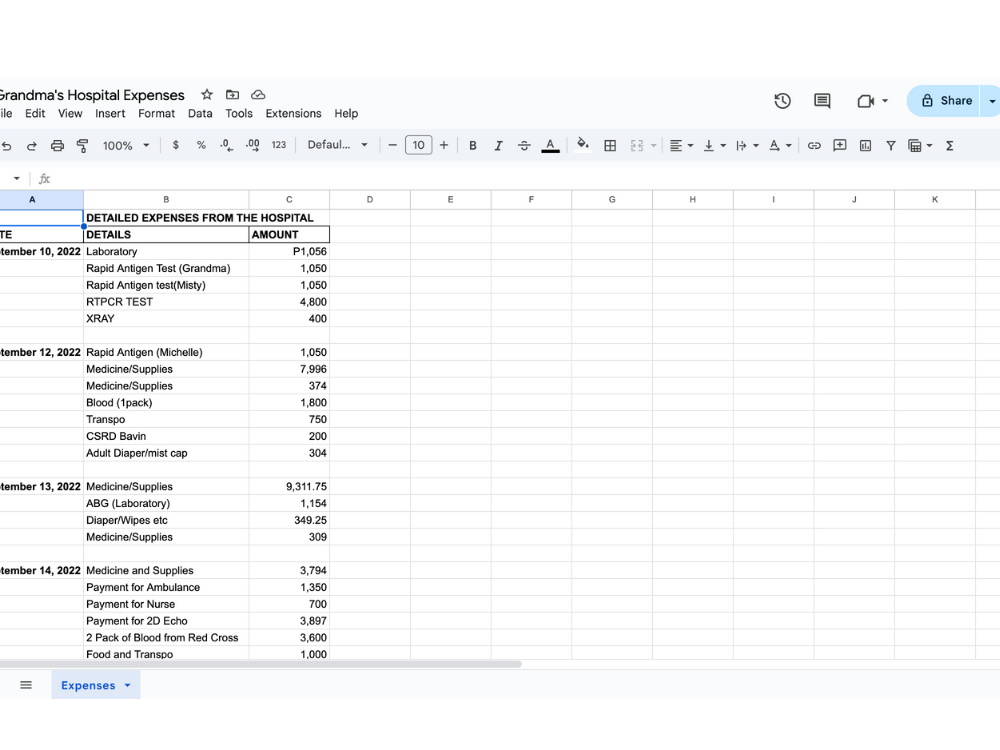Viewport: 1000px width, 750px height.
Task: Select the cell containing RTPCR TEST
Action: (166, 302)
